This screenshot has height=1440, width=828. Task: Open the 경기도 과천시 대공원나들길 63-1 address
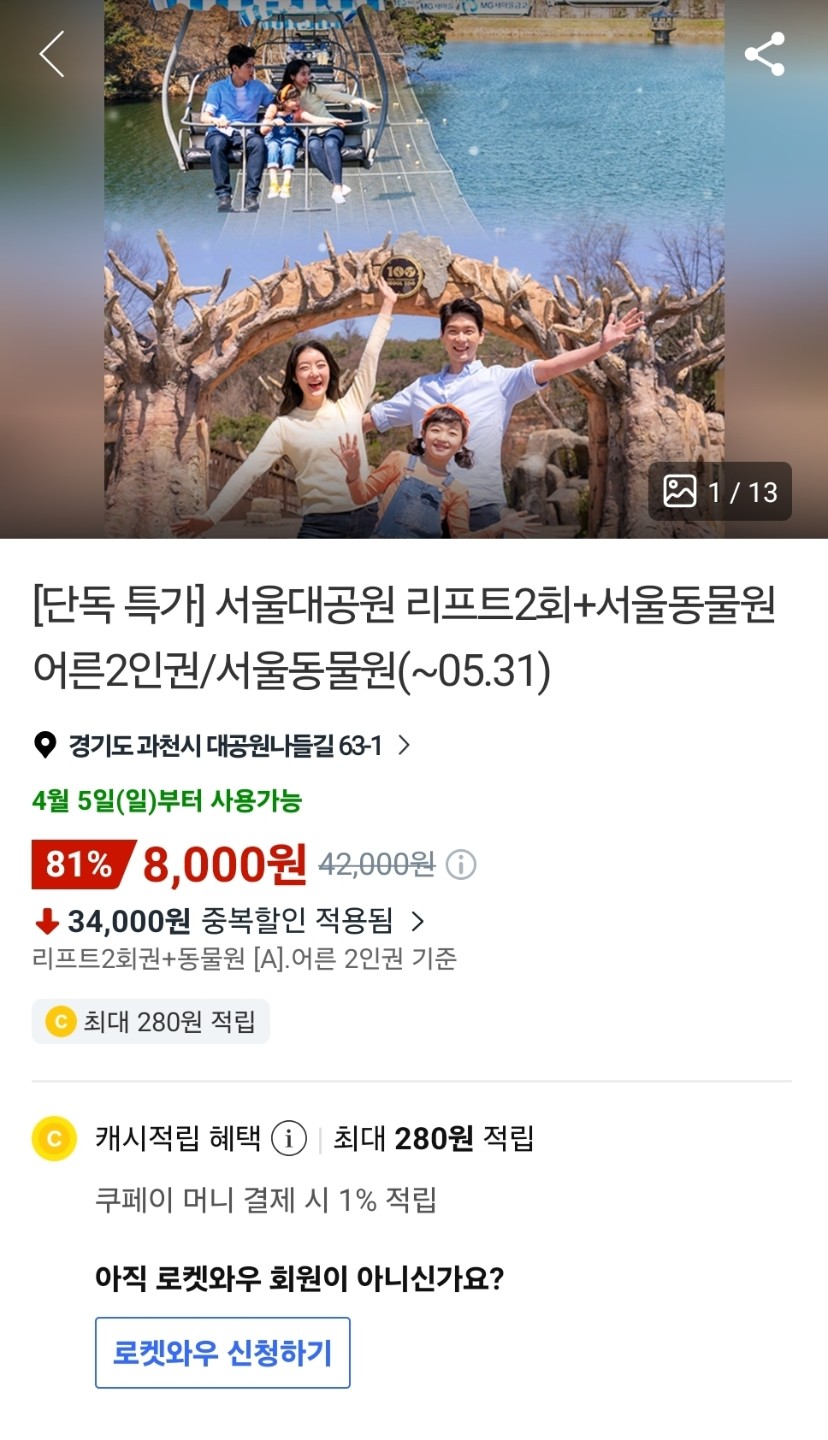tap(225, 745)
